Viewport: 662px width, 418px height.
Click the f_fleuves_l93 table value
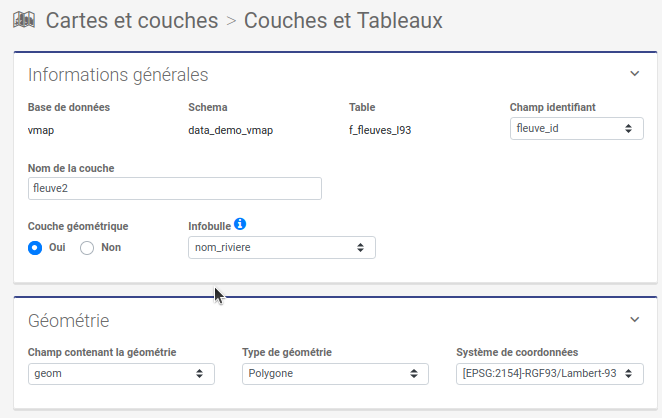(380, 130)
